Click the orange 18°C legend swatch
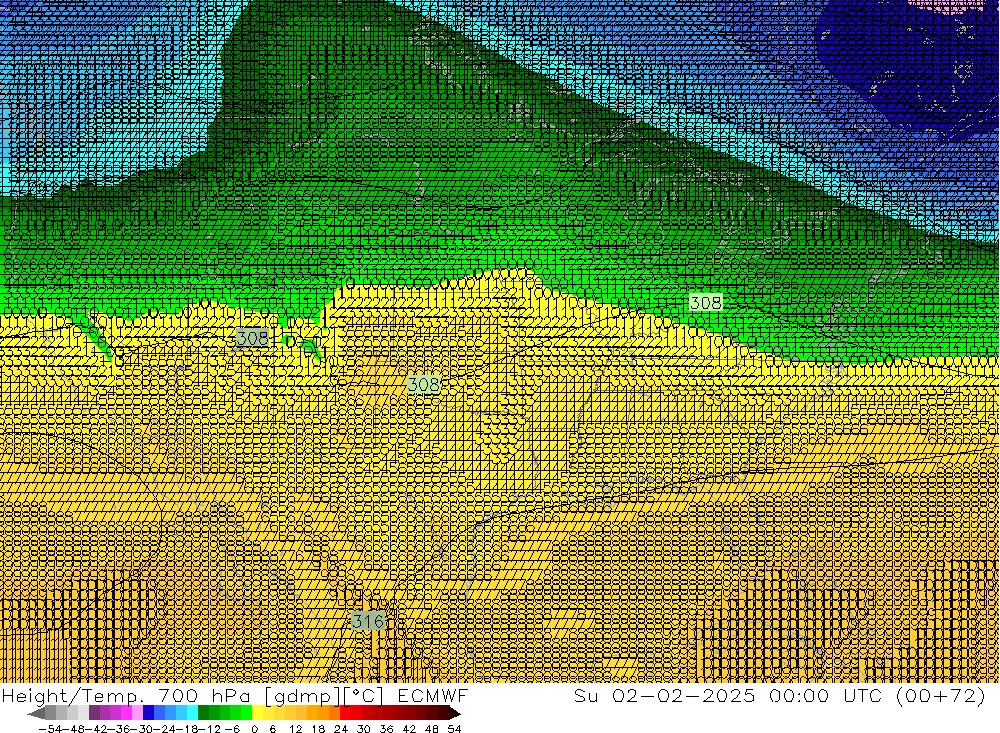Image resolution: width=1000 pixels, height=733 pixels. 323,713
